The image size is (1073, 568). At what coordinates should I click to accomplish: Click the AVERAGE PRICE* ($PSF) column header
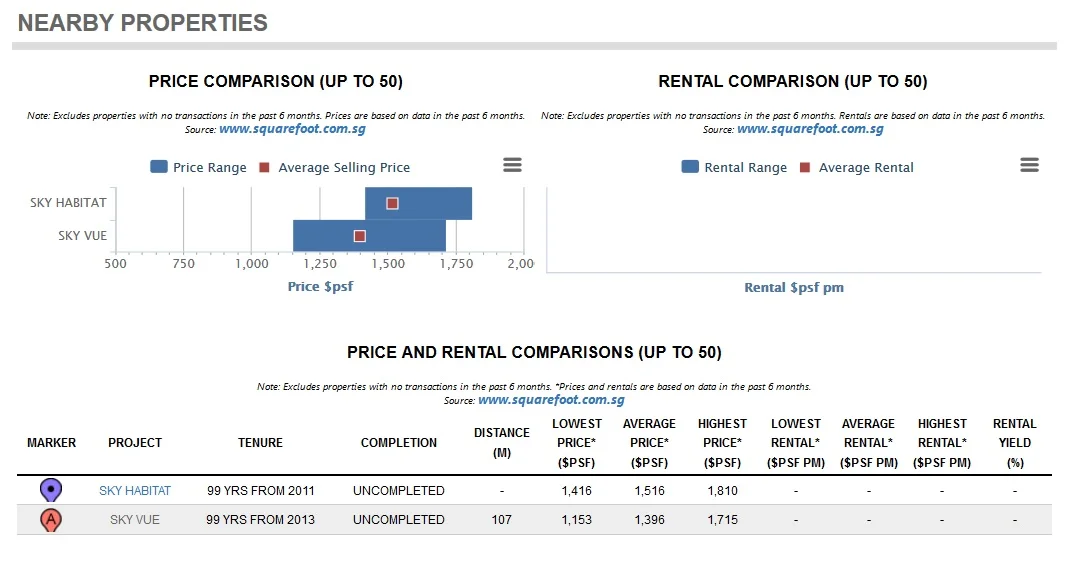click(649, 443)
